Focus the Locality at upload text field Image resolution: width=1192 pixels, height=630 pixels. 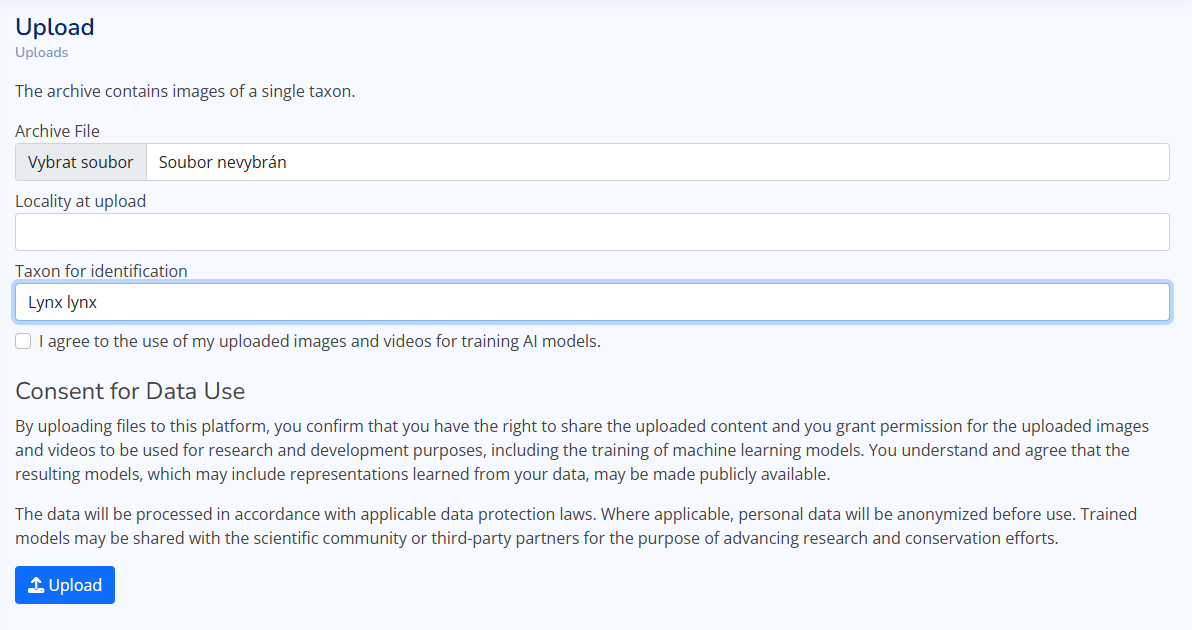click(x=592, y=232)
